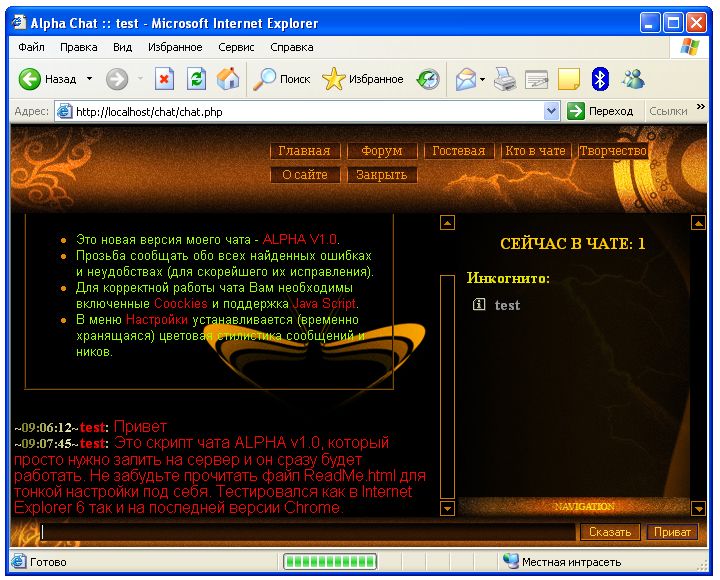Click the Приват button
This screenshot has height=580, width=720.
tap(672, 532)
